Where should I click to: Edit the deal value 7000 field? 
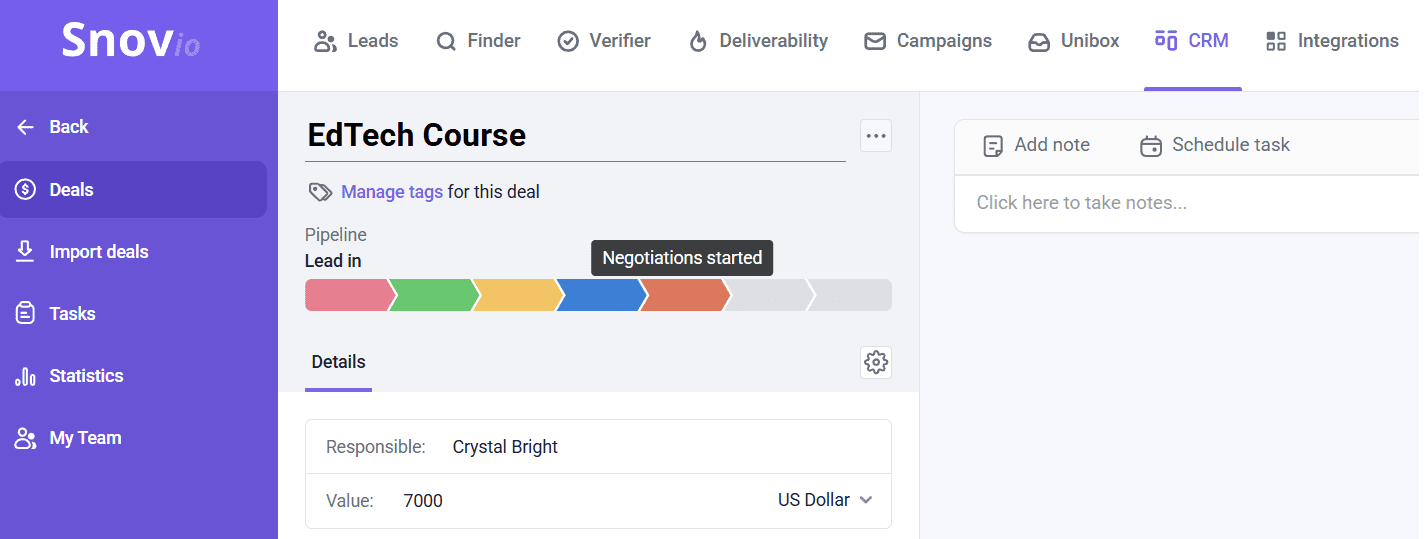click(x=423, y=500)
